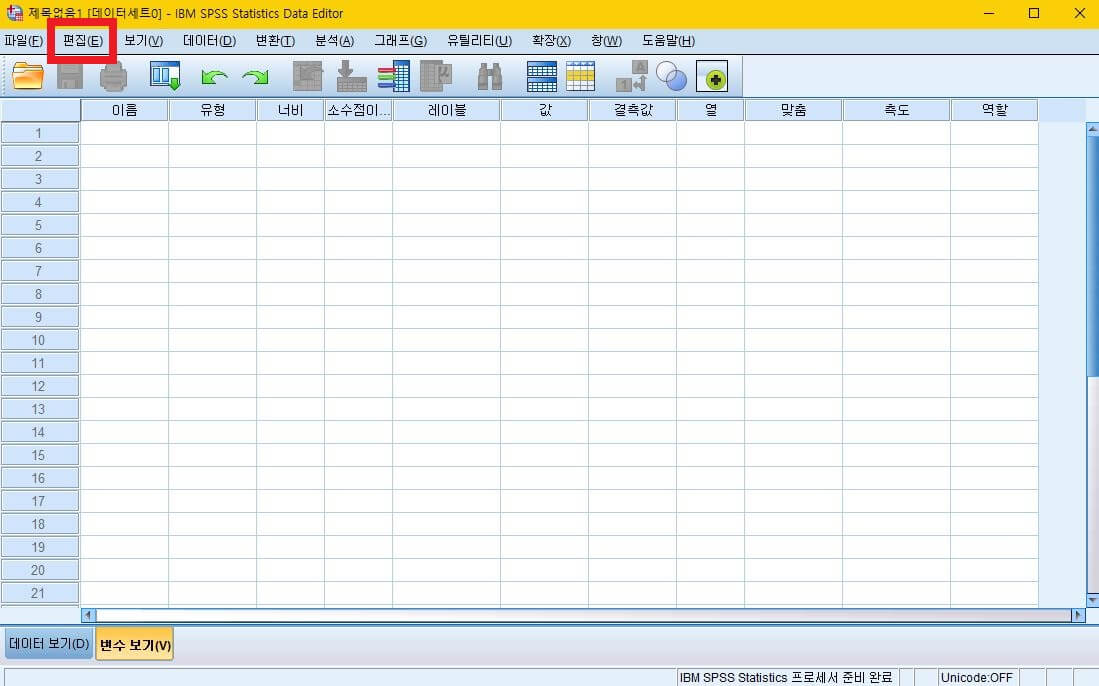Switch to the 데이터 보기(D) tab
1099x686 pixels.
pos(47,645)
